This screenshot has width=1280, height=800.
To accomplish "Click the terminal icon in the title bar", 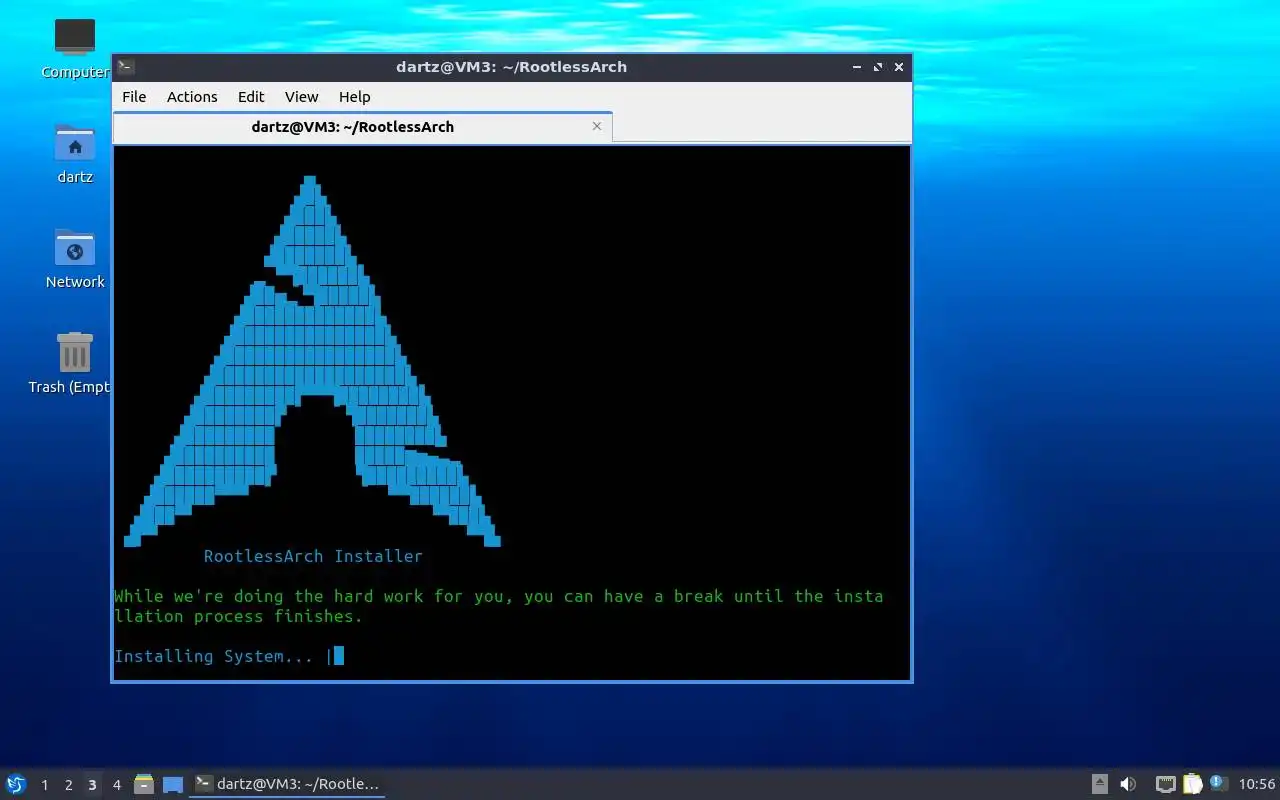I will click(126, 67).
